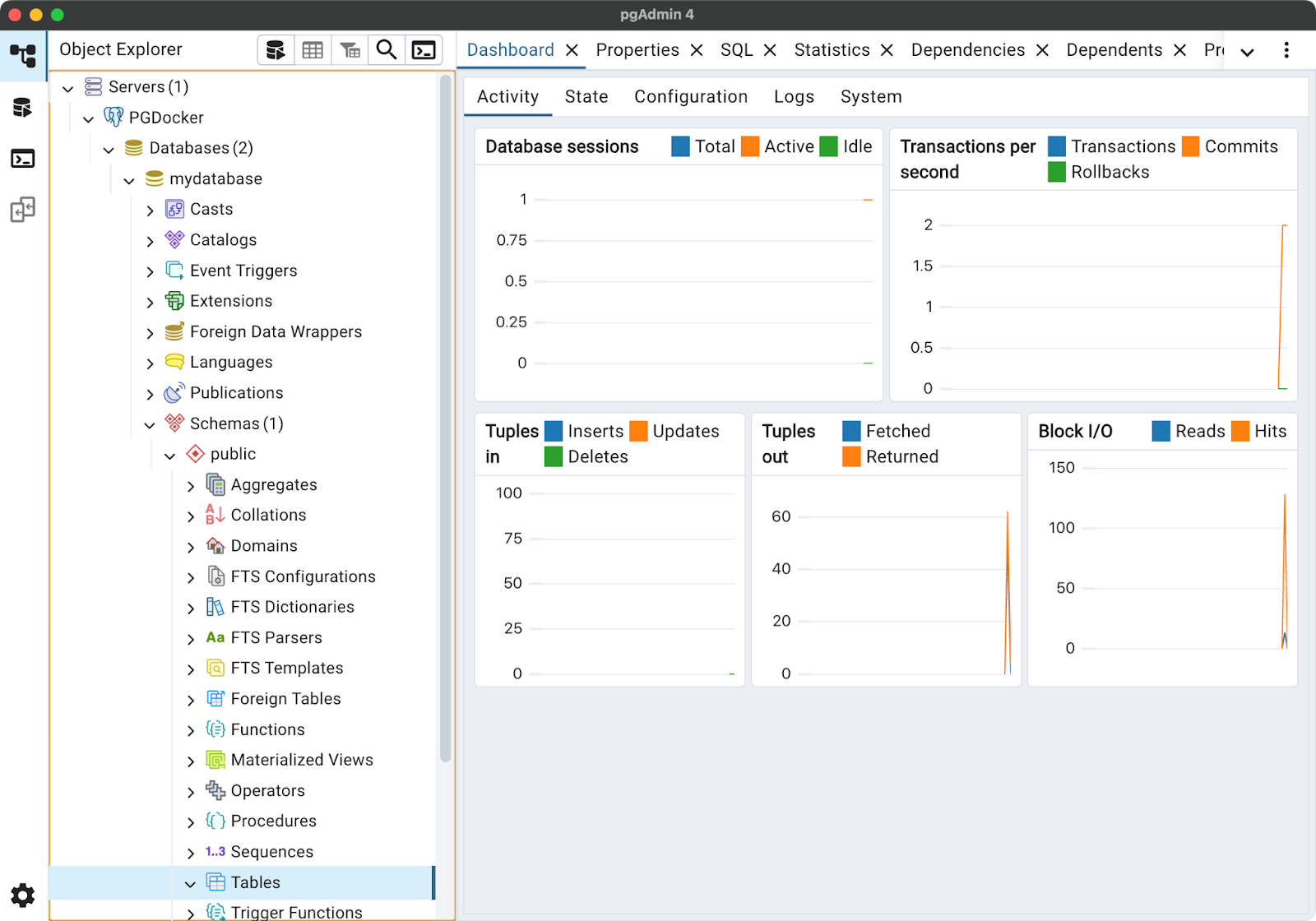
Task: Click the PGDocker elephant server icon
Action: (114, 117)
